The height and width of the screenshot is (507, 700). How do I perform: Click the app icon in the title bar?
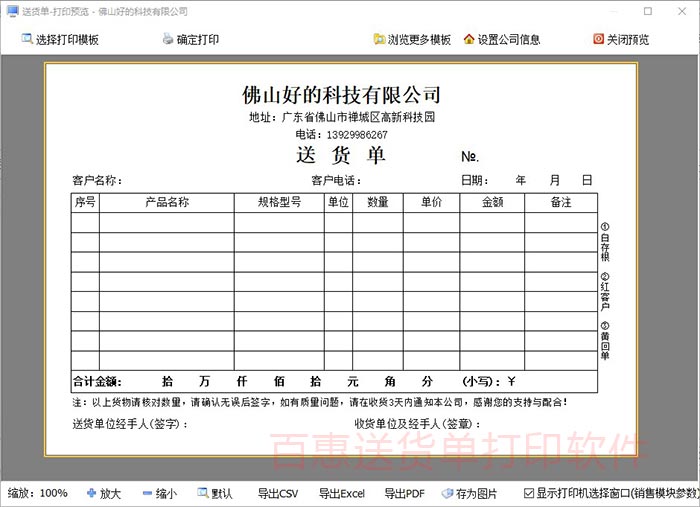click(11, 11)
